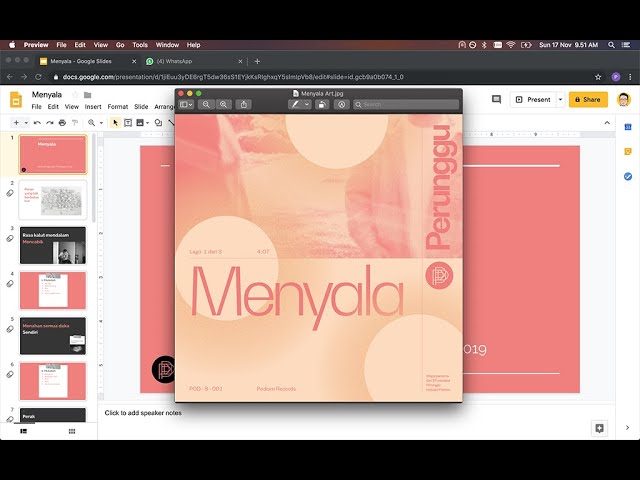The width and height of the screenshot is (640, 480).
Task: Open the Slides Format menu
Action: pos(118,107)
